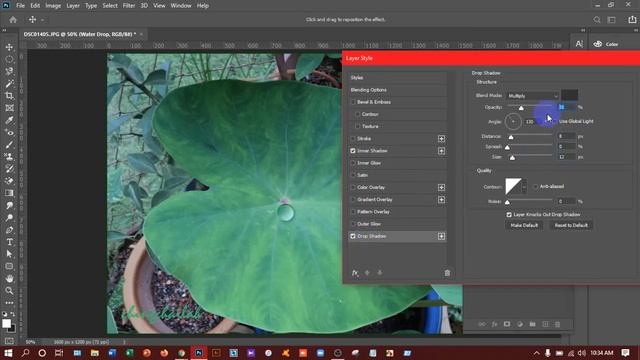
Task: Click the Noise percentage field
Action: 567,201
